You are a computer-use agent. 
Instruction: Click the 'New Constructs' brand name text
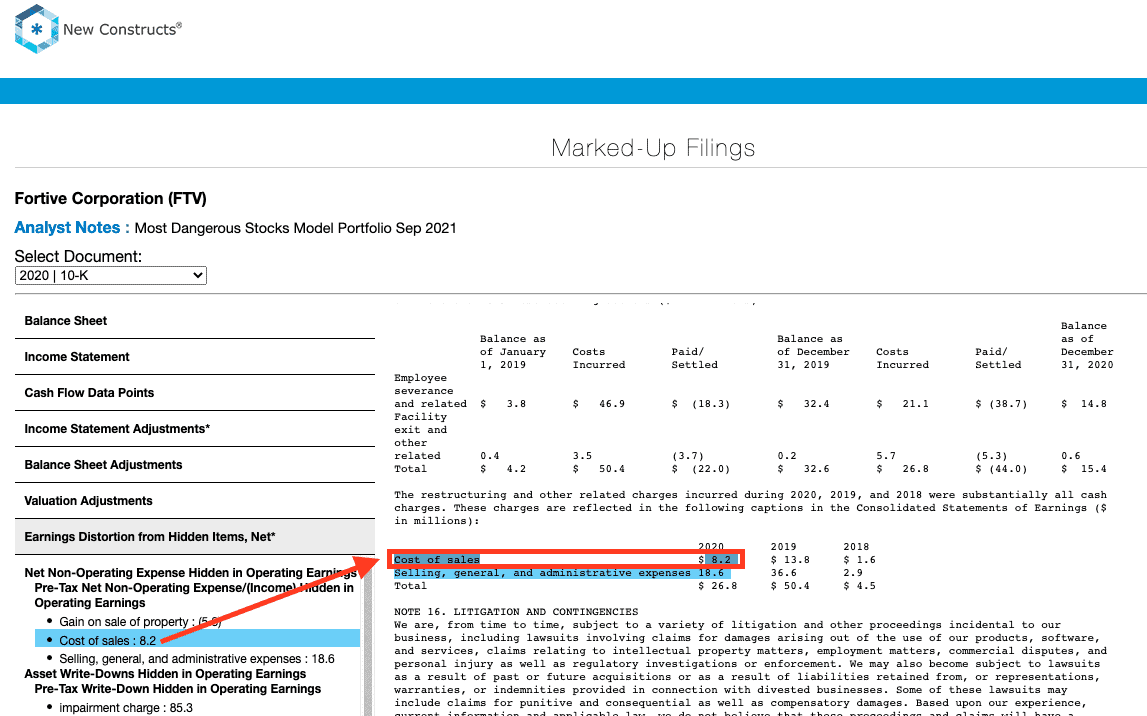click(x=121, y=29)
